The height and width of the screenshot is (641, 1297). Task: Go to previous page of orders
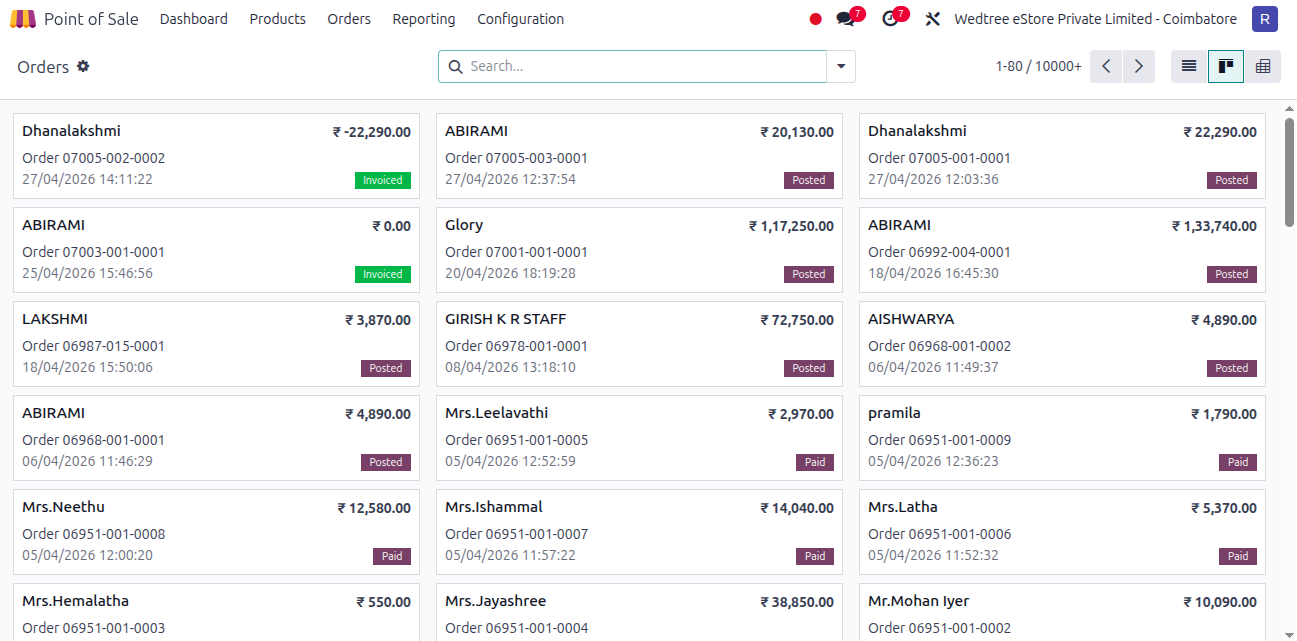(x=1106, y=67)
